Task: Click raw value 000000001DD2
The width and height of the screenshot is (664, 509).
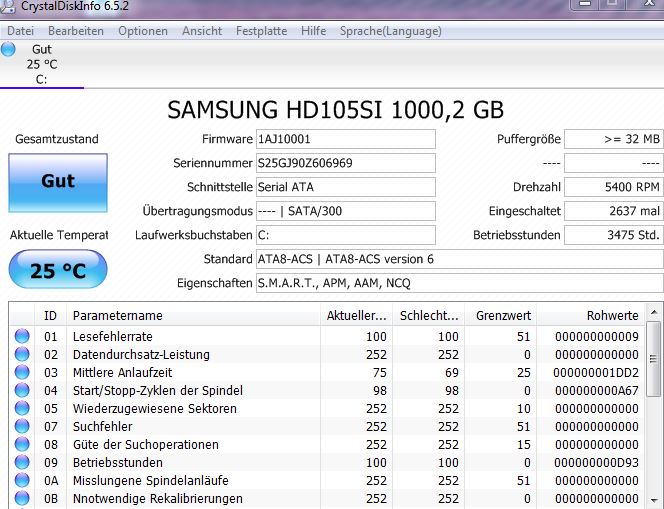Action: pyautogui.click(x=596, y=373)
